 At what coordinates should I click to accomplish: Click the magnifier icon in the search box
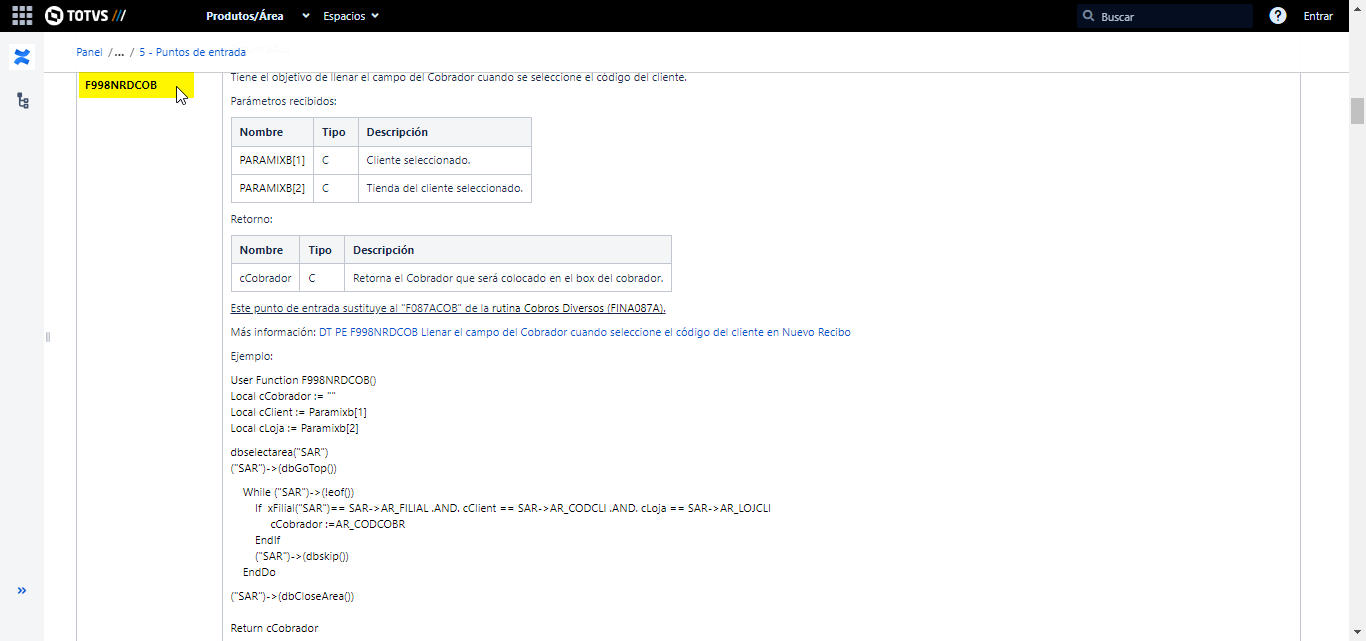click(1090, 16)
